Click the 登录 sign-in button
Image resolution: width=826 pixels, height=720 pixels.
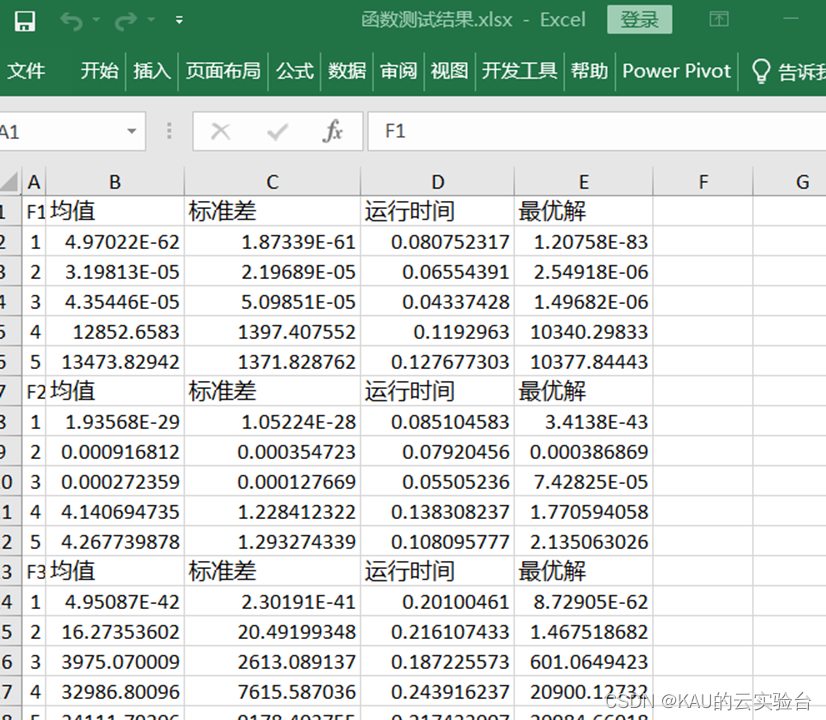point(640,19)
